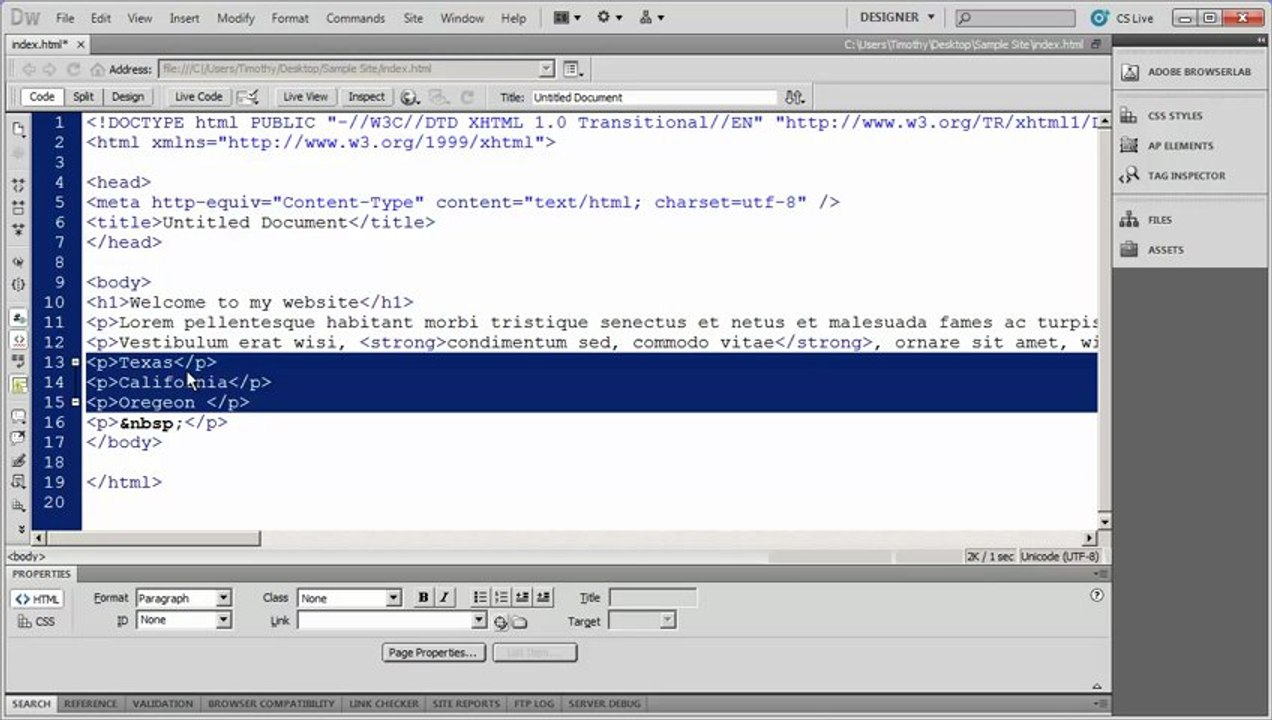The image size is (1272, 720).
Task: Open the Class dropdown in Properties
Action: pyautogui.click(x=349, y=598)
